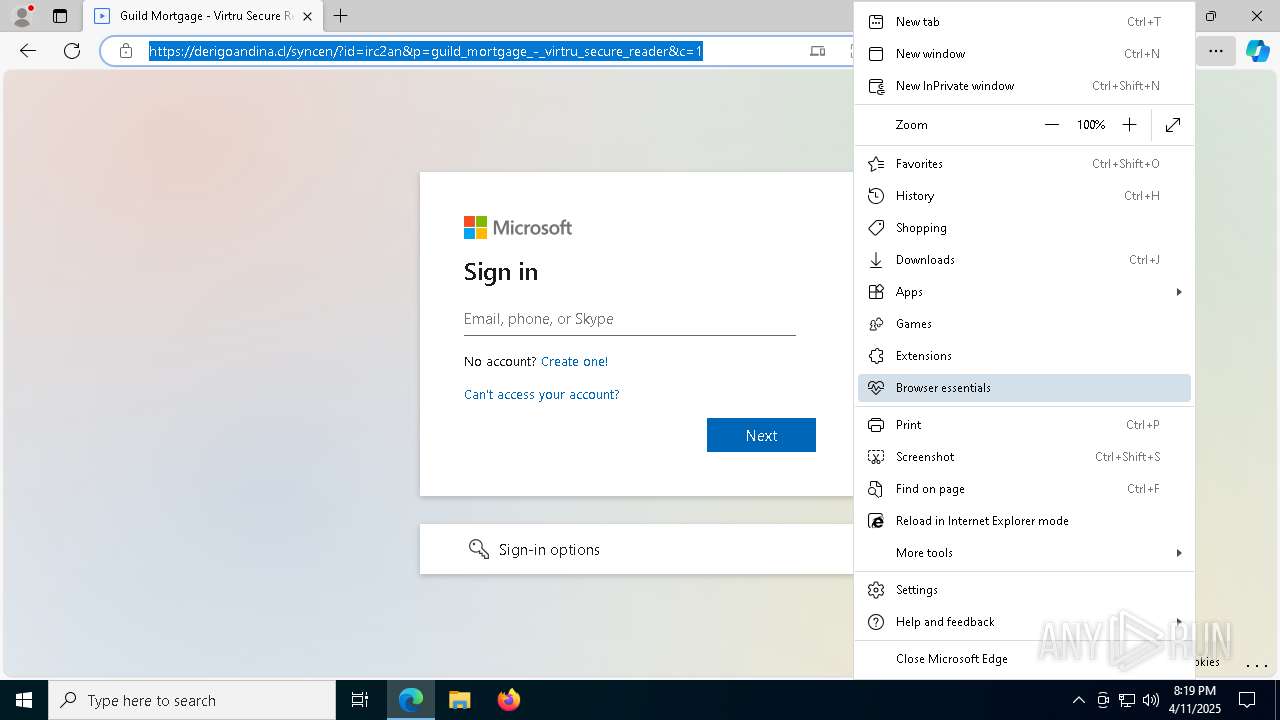Choose Find on page
The width and height of the screenshot is (1280, 720).
coord(1024,489)
